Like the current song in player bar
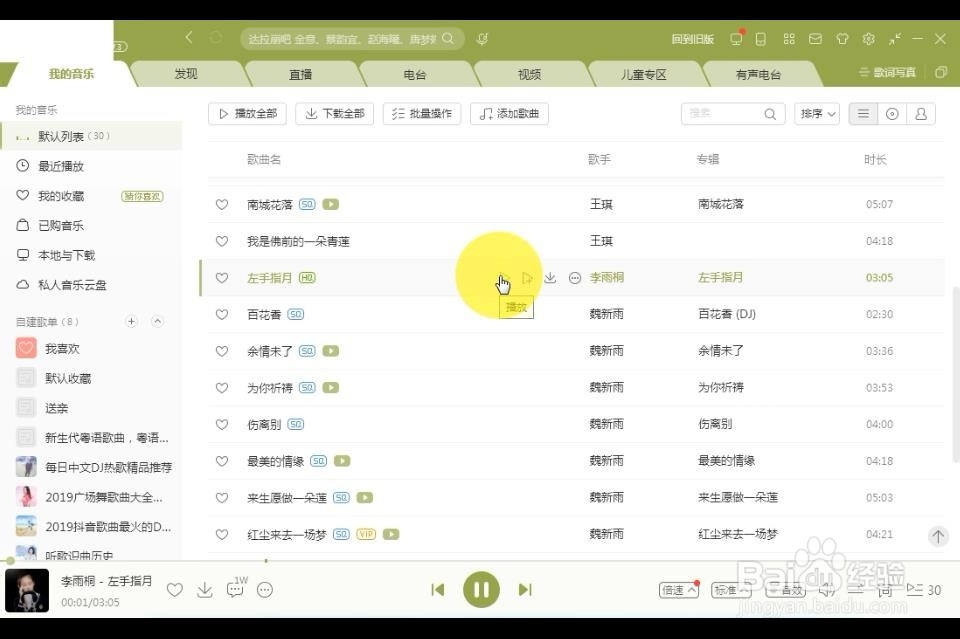Image resolution: width=960 pixels, height=639 pixels. click(x=175, y=590)
